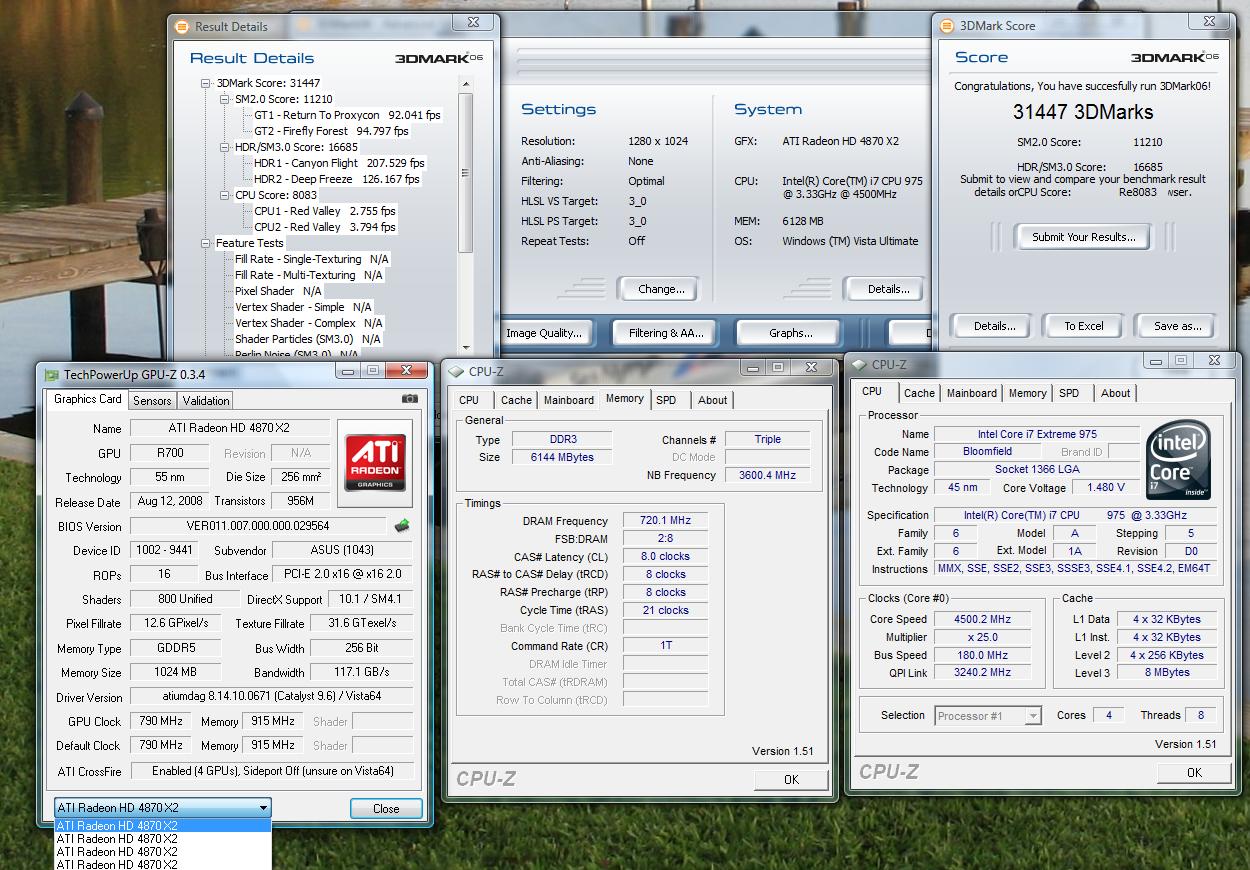Click the BIOS save chip icon in GPU-Z
The image size is (1250, 870).
pos(402,525)
